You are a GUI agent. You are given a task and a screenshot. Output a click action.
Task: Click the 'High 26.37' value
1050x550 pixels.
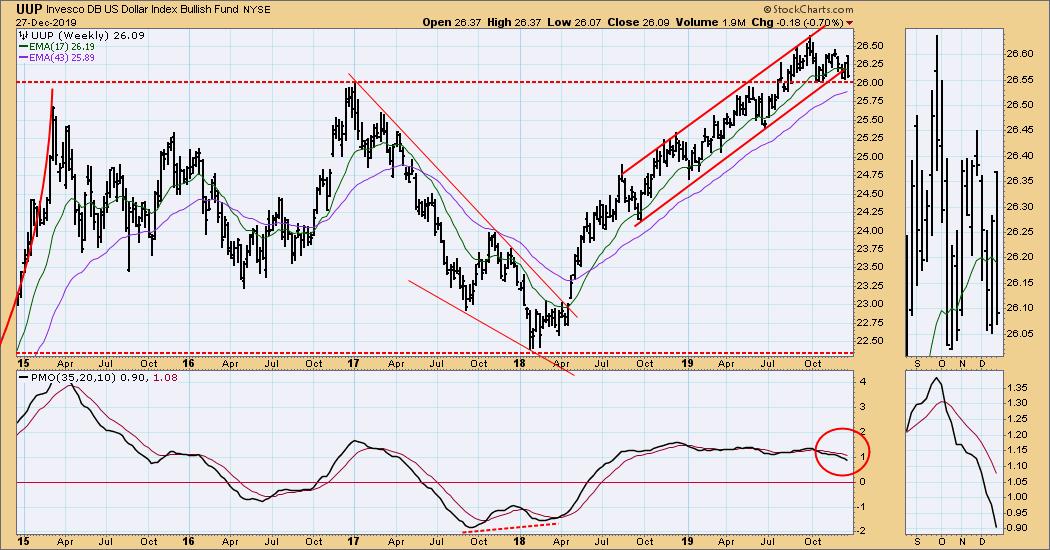[x=516, y=22]
